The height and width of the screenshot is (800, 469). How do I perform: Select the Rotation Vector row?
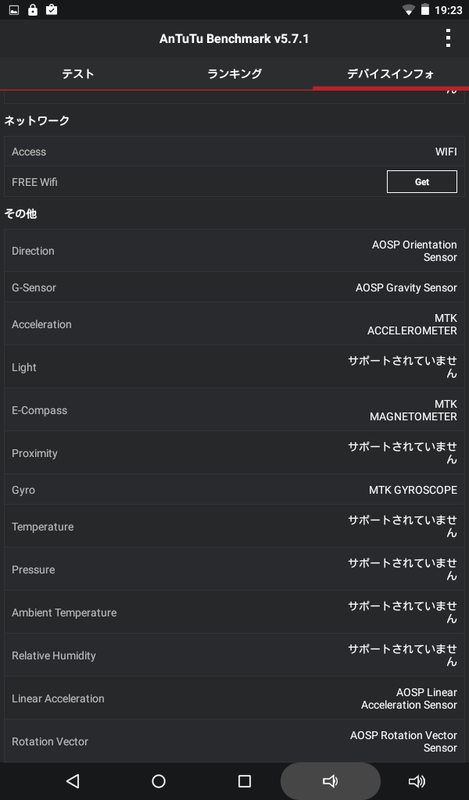(x=234, y=741)
